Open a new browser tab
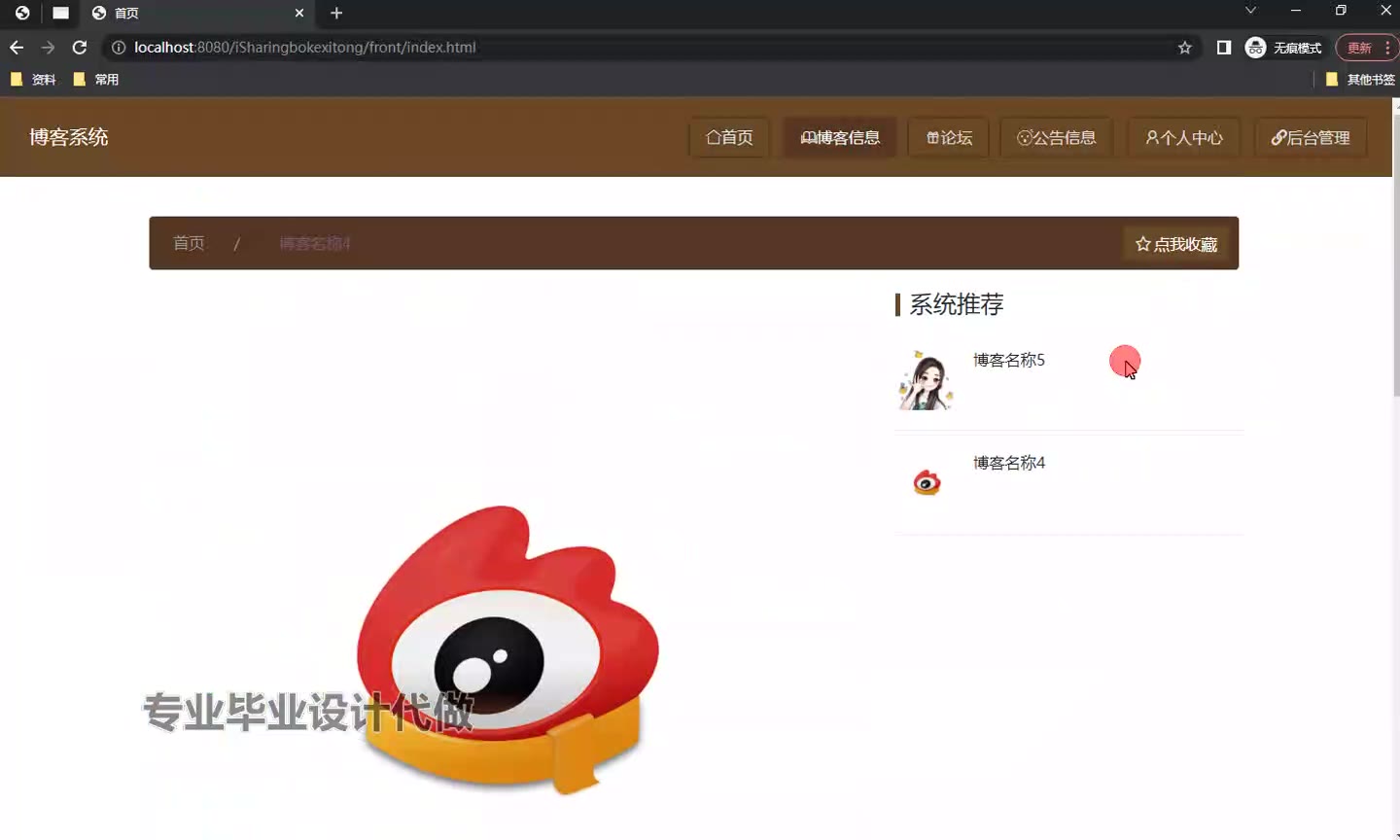This screenshot has height=840, width=1400. click(x=336, y=13)
